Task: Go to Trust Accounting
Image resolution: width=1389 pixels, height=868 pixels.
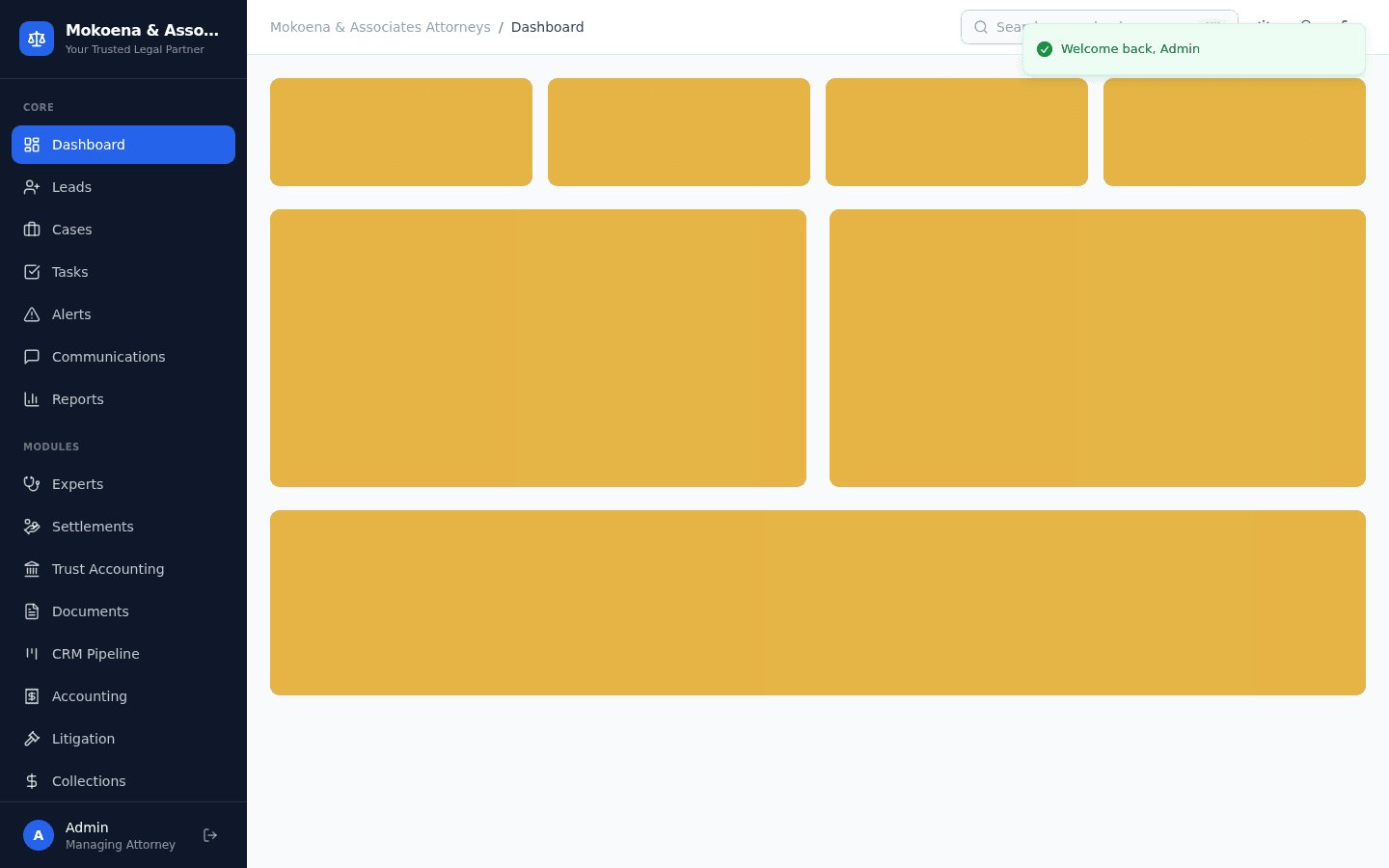Action: (123, 569)
